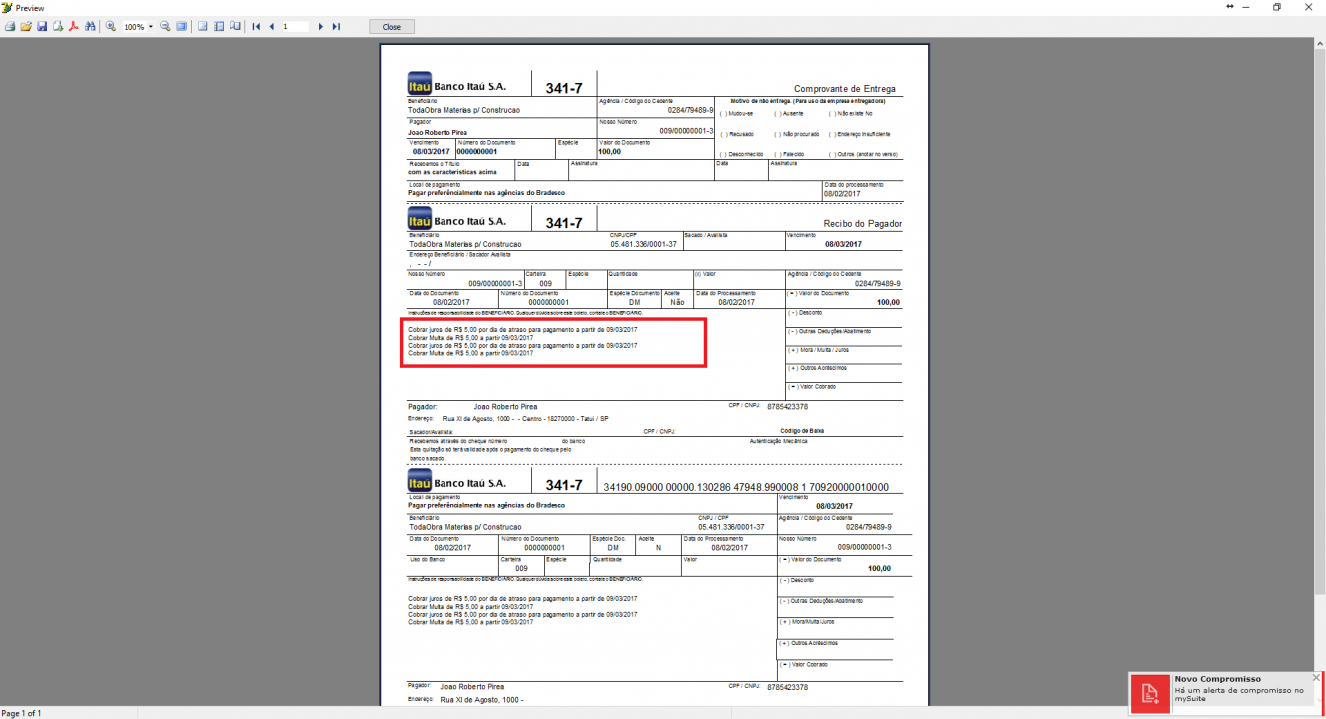Screen dimensions: 1326x719
Task: Open a saved report file
Action: click(26, 26)
